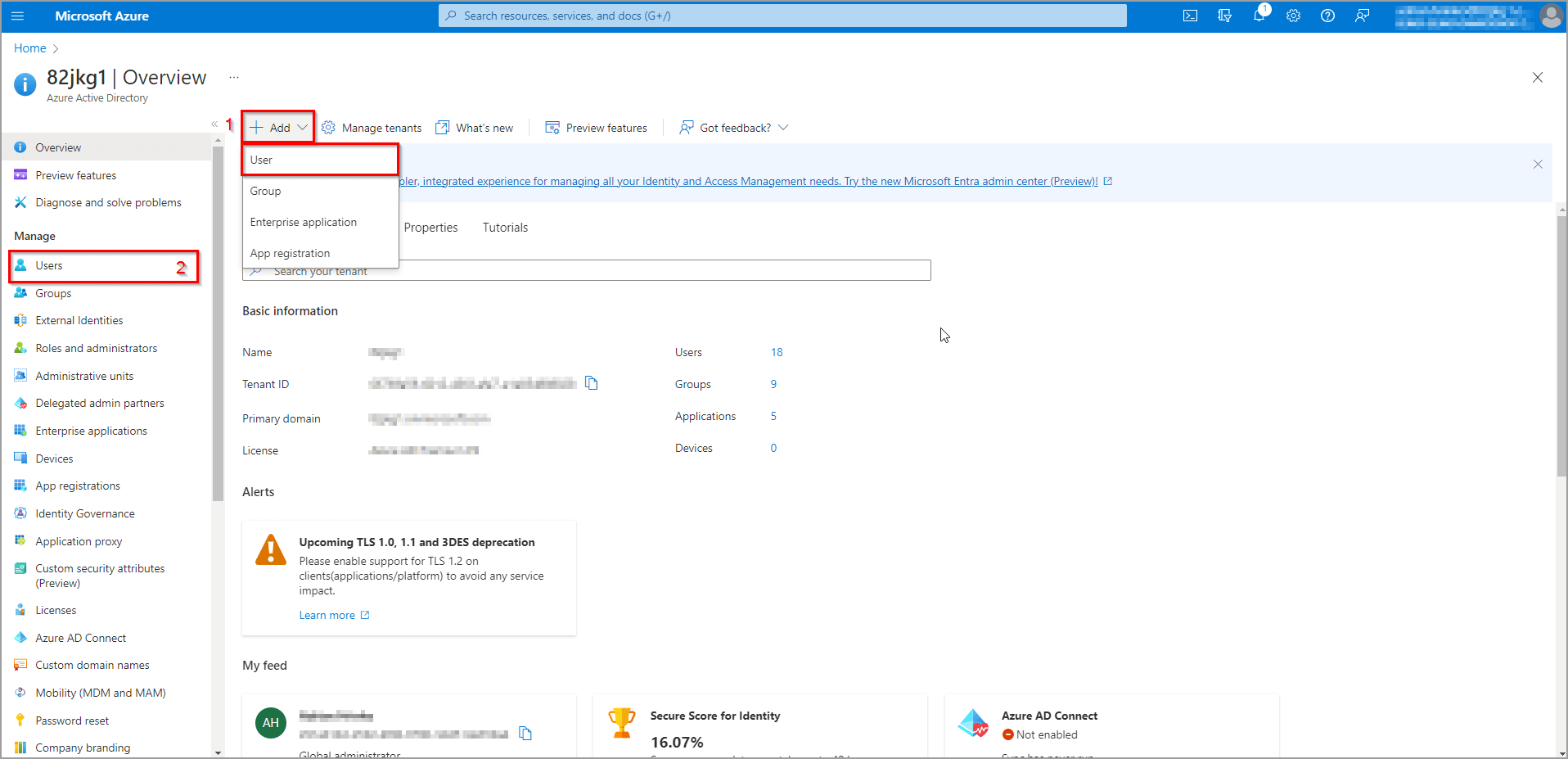The height and width of the screenshot is (759, 1568).
Task: Open Users in the Manage section
Action: (x=104, y=265)
